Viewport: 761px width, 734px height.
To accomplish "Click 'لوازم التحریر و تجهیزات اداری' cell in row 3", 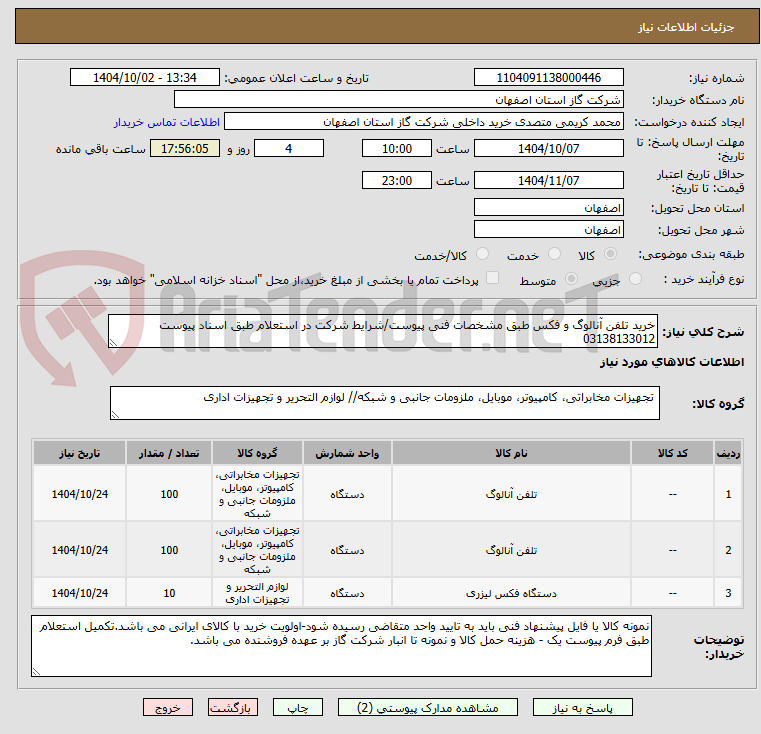I will pyautogui.click(x=257, y=593).
